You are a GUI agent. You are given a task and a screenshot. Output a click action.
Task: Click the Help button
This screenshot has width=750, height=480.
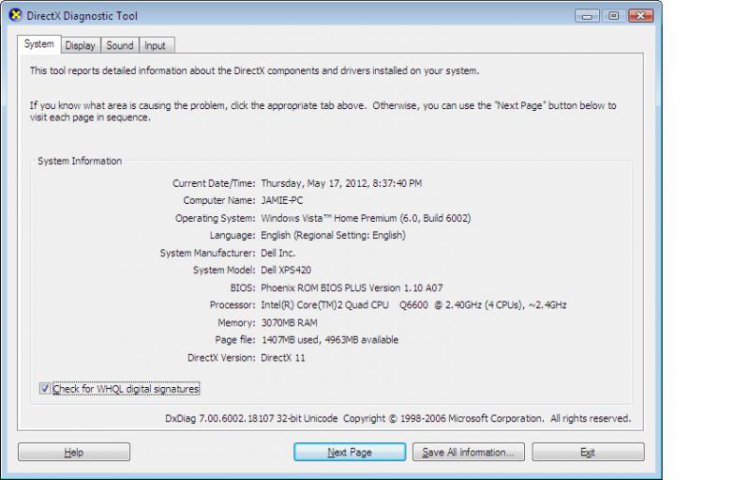pos(74,452)
